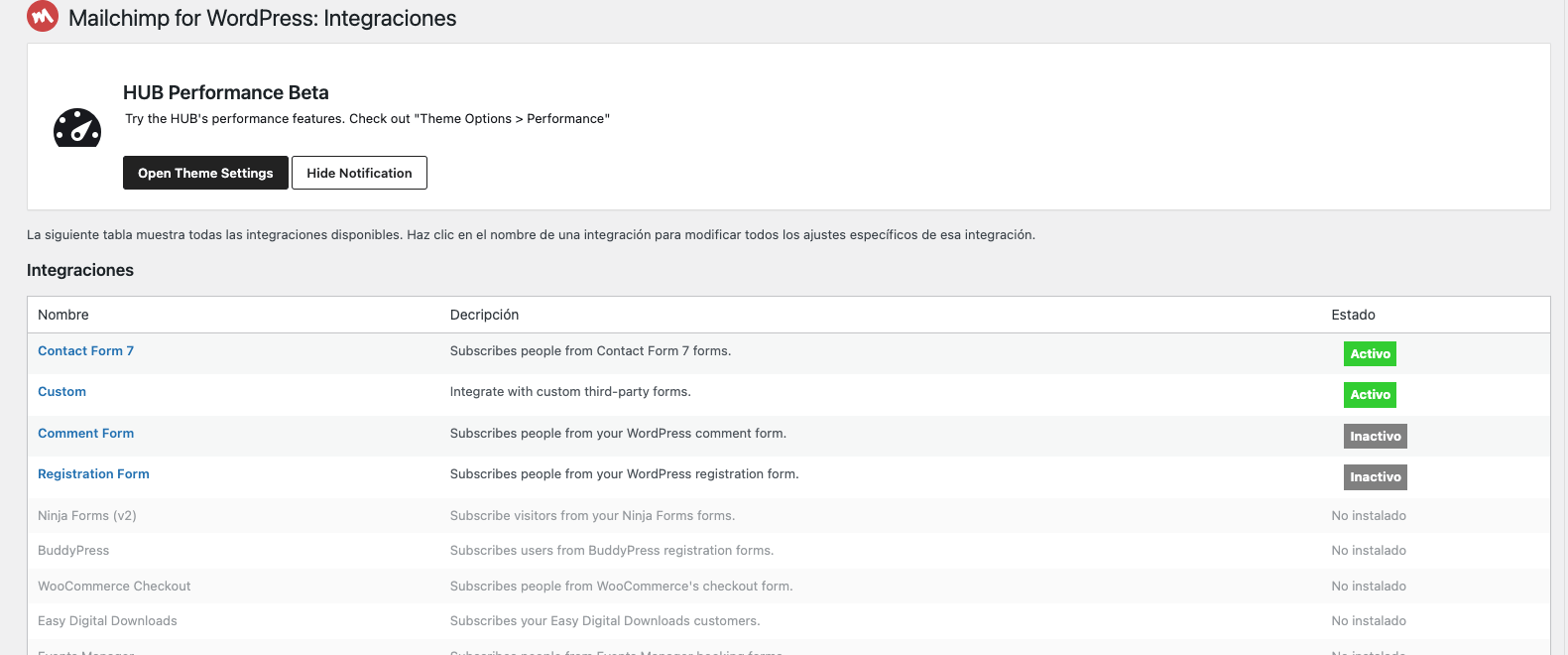Click the Integraciones section heading

tap(80, 270)
